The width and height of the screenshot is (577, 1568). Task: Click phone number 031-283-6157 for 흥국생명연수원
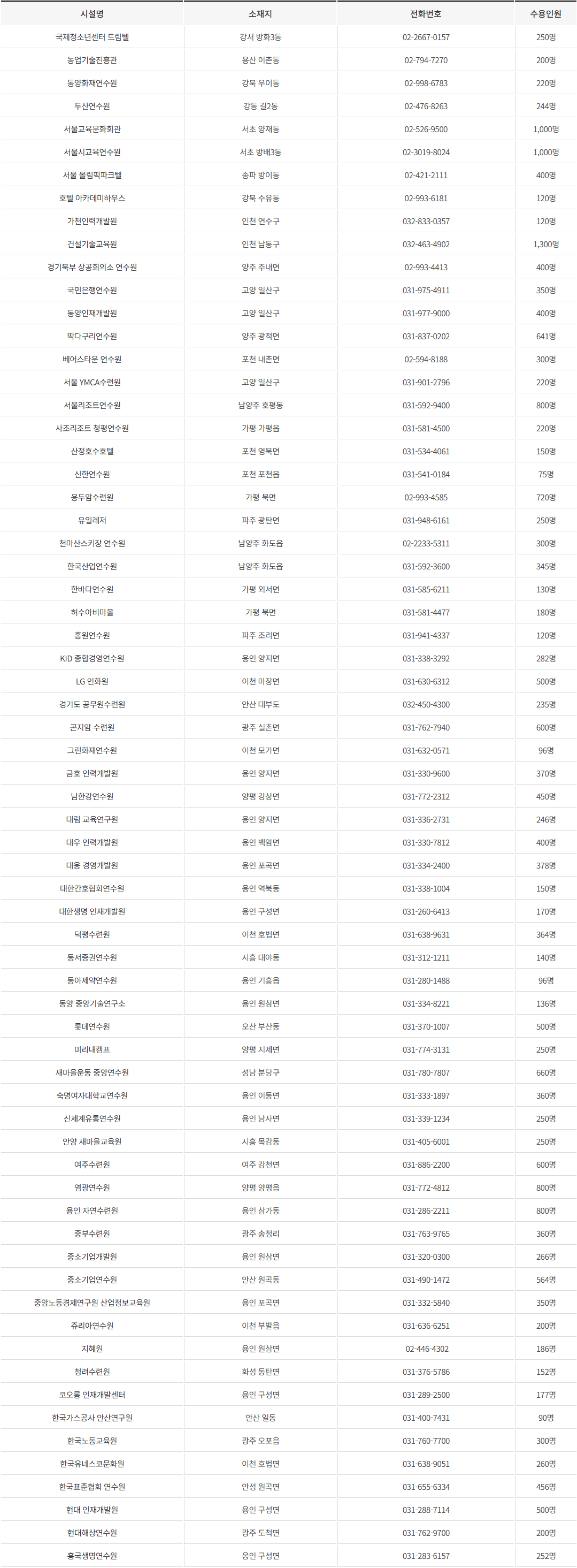[426, 1556]
